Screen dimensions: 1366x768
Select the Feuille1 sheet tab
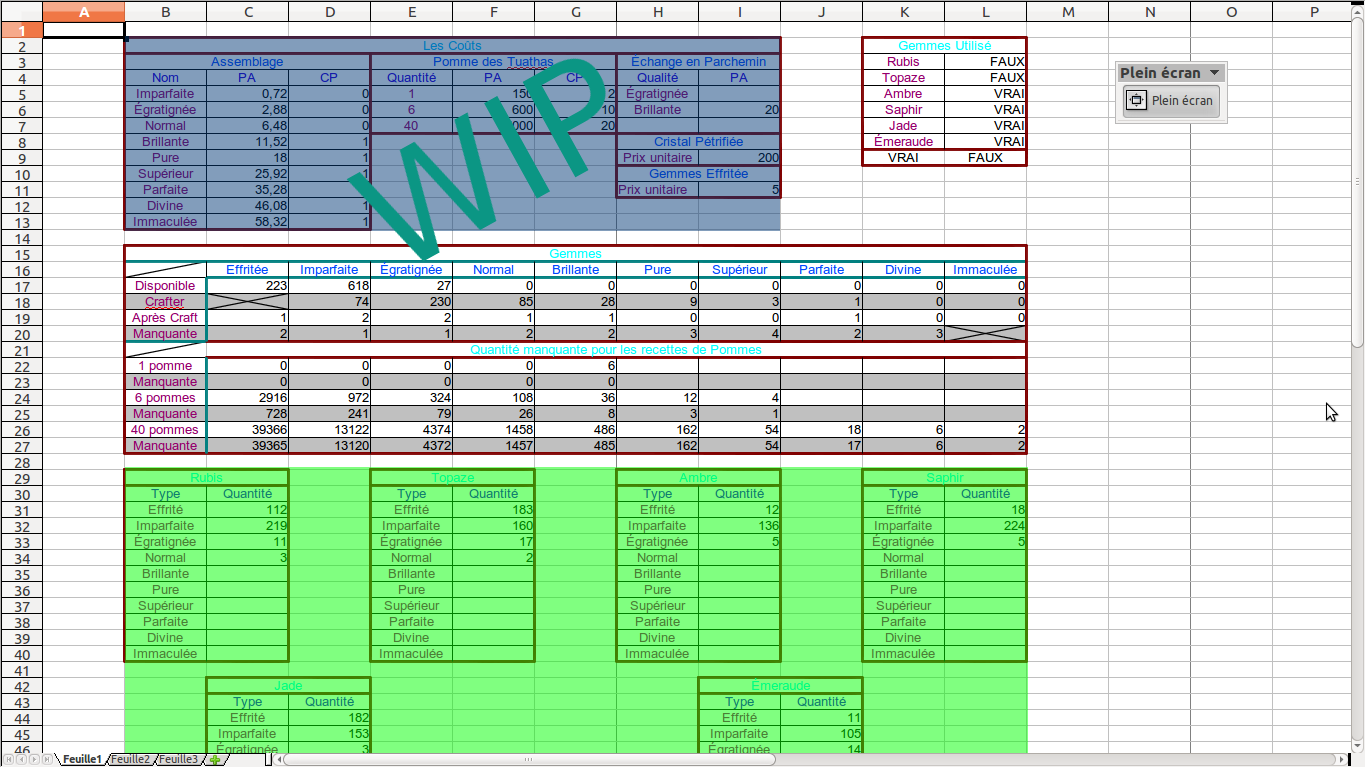82,760
